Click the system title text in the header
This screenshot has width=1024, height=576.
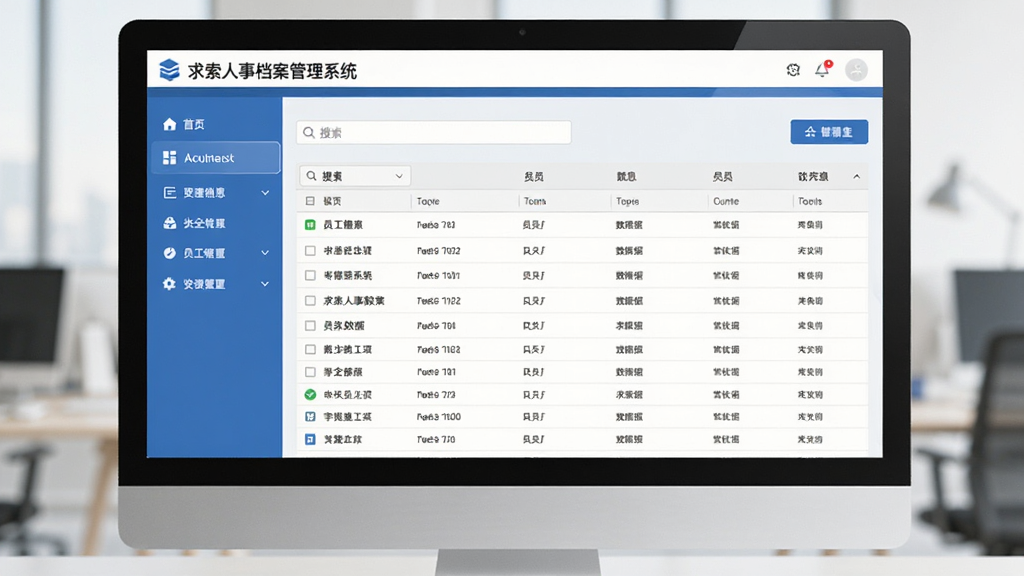click(272, 71)
